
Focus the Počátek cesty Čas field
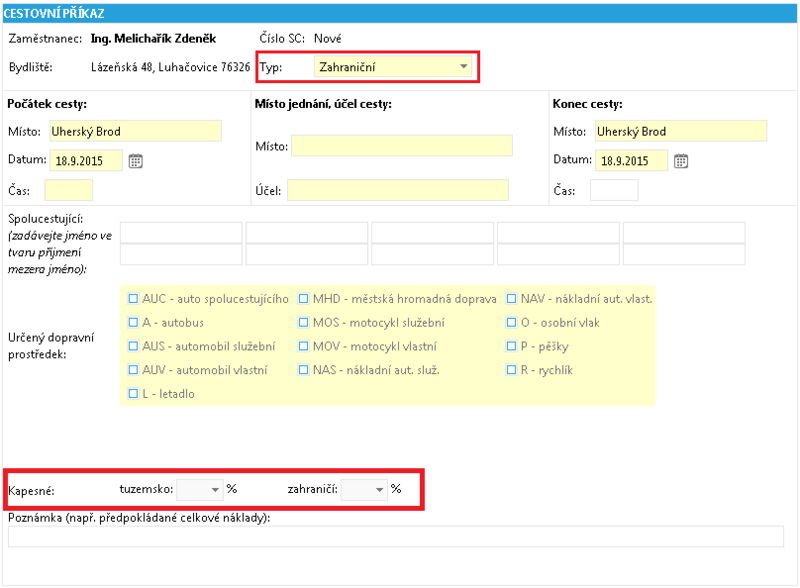(x=69, y=190)
